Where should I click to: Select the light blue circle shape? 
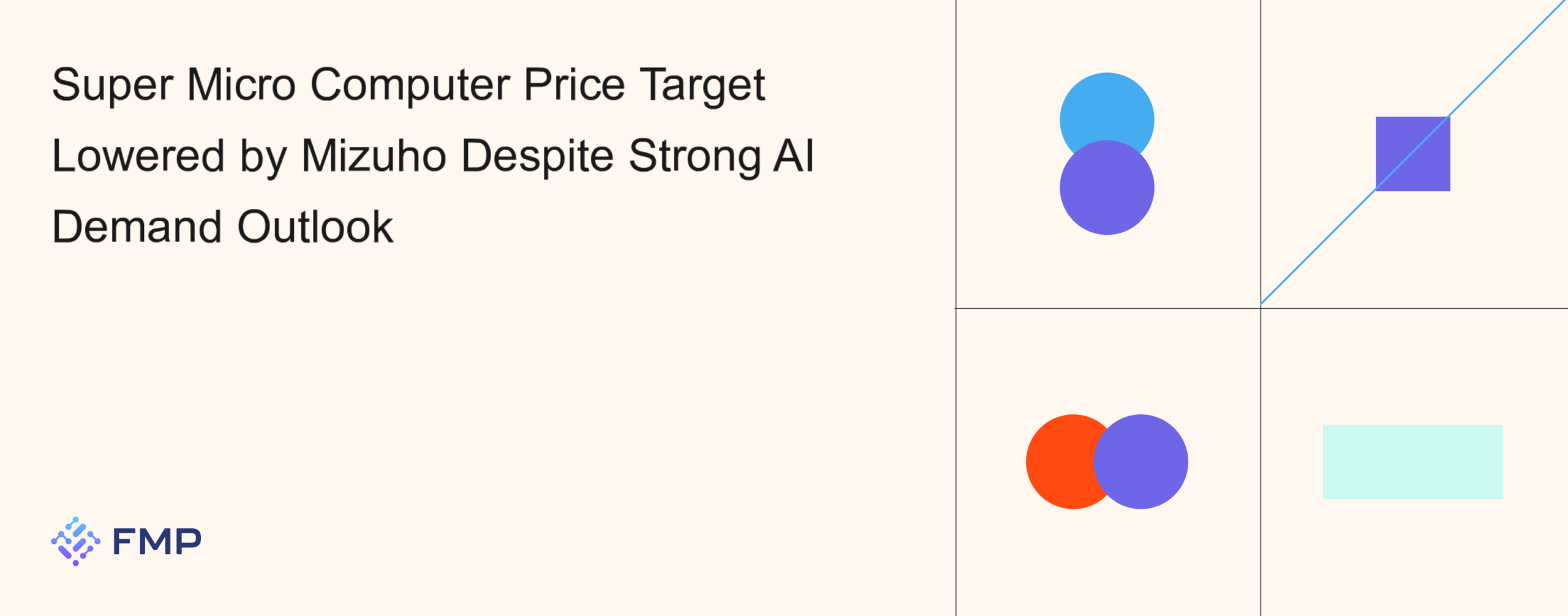click(x=1107, y=104)
